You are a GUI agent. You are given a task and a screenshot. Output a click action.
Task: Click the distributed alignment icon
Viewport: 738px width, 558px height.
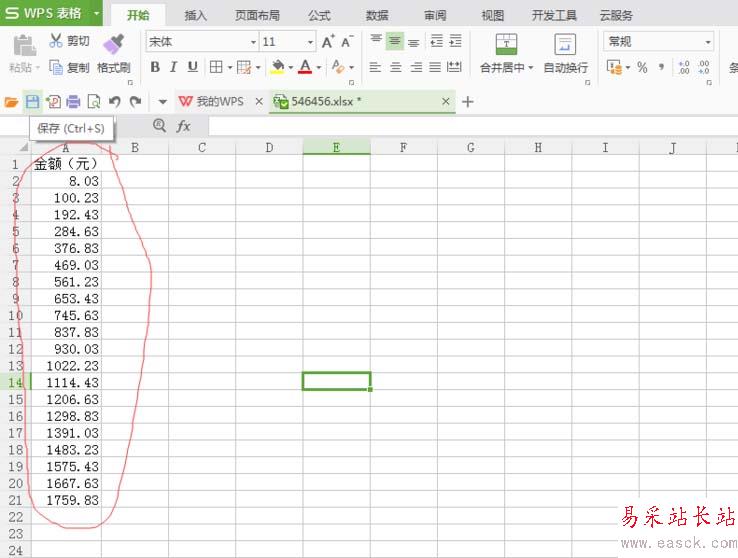tap(454, 67)
